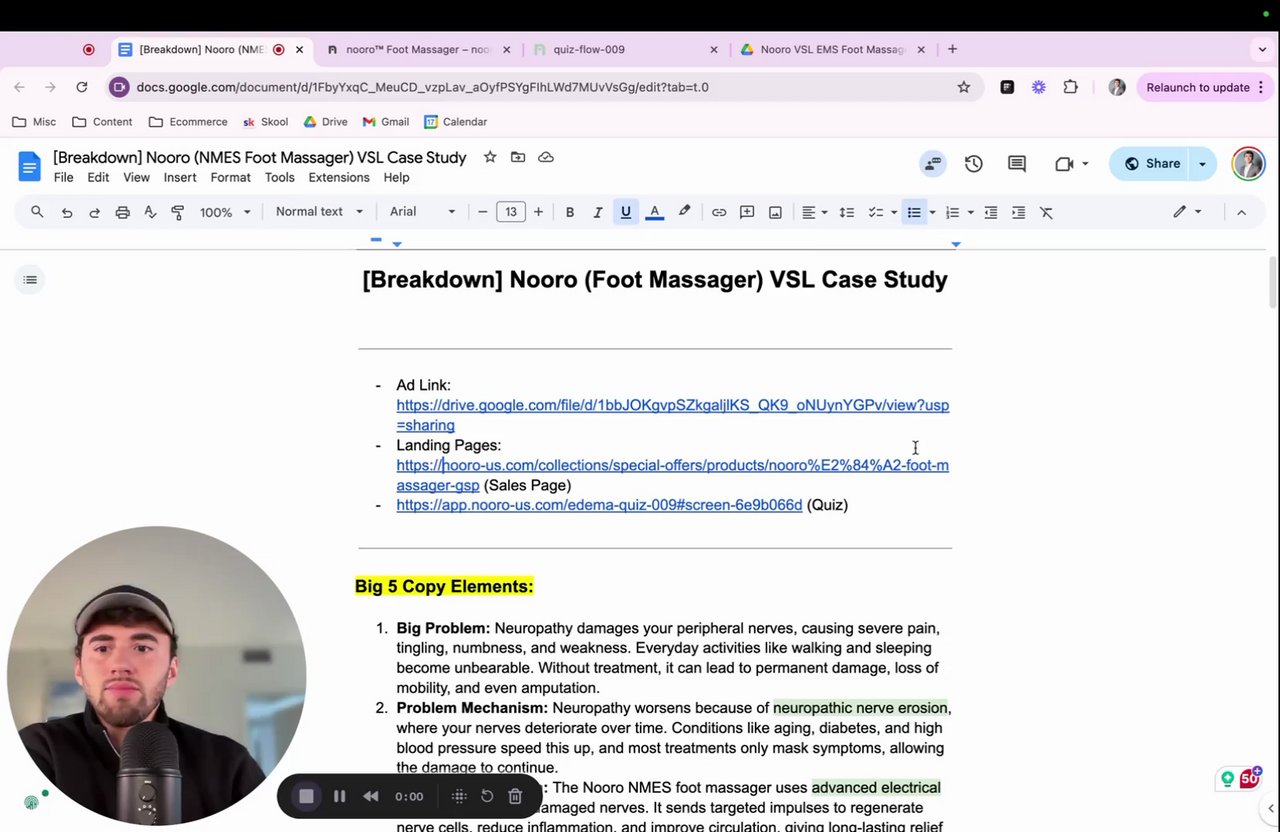Screen dimensions: 1280x832
Task: Activate the paint format tool
Action: point(178,212)
